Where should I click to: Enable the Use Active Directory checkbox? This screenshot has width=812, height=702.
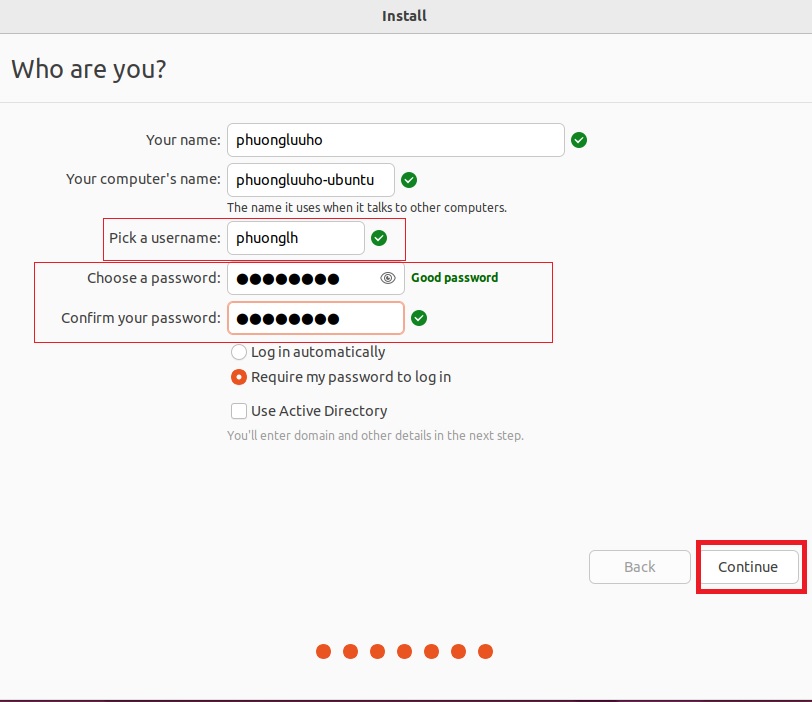tap(239, 411)
